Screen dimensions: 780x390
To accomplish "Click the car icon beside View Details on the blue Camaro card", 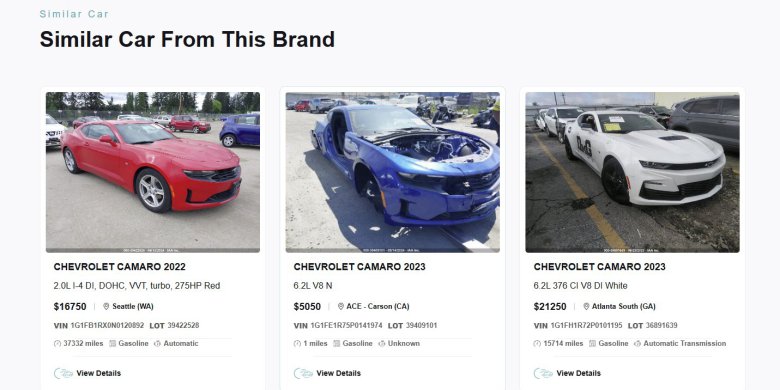I will (x=303, y=373).
